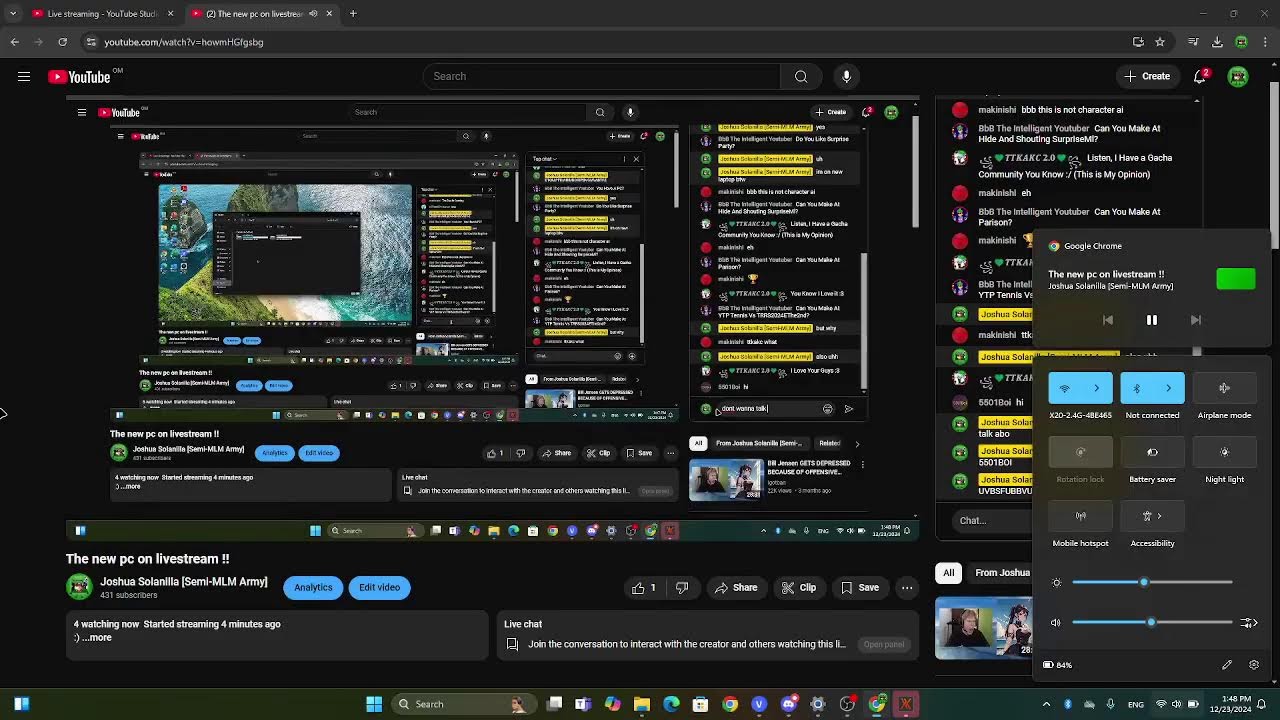This screenshot has width=1280, height=720.
Task: Bookmark this page with the star icon
Action: (1160, 42)
